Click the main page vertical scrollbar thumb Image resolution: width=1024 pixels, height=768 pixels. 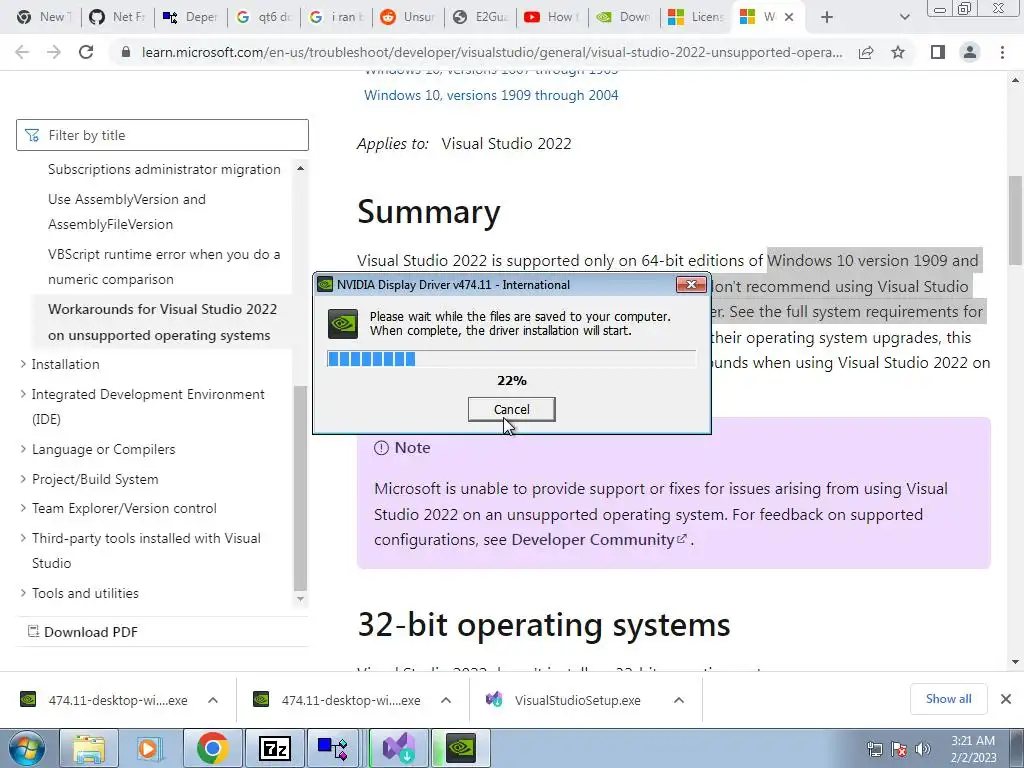pyautogui.click(x=1016, y=220)
